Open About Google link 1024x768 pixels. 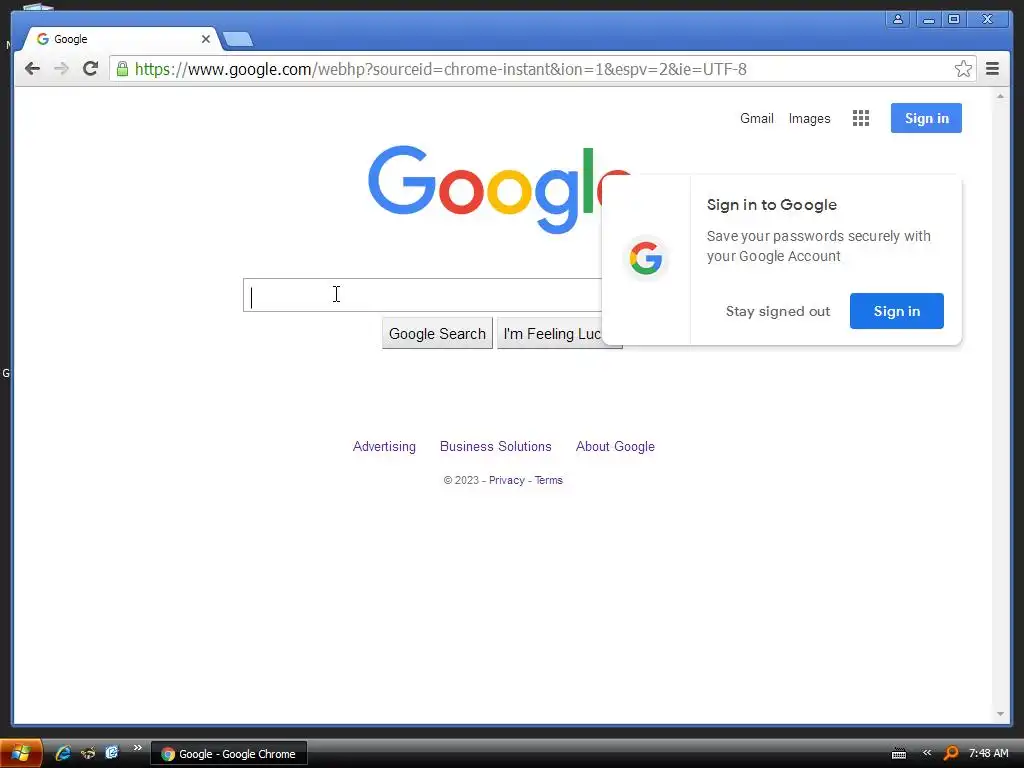tap(615, 447)
